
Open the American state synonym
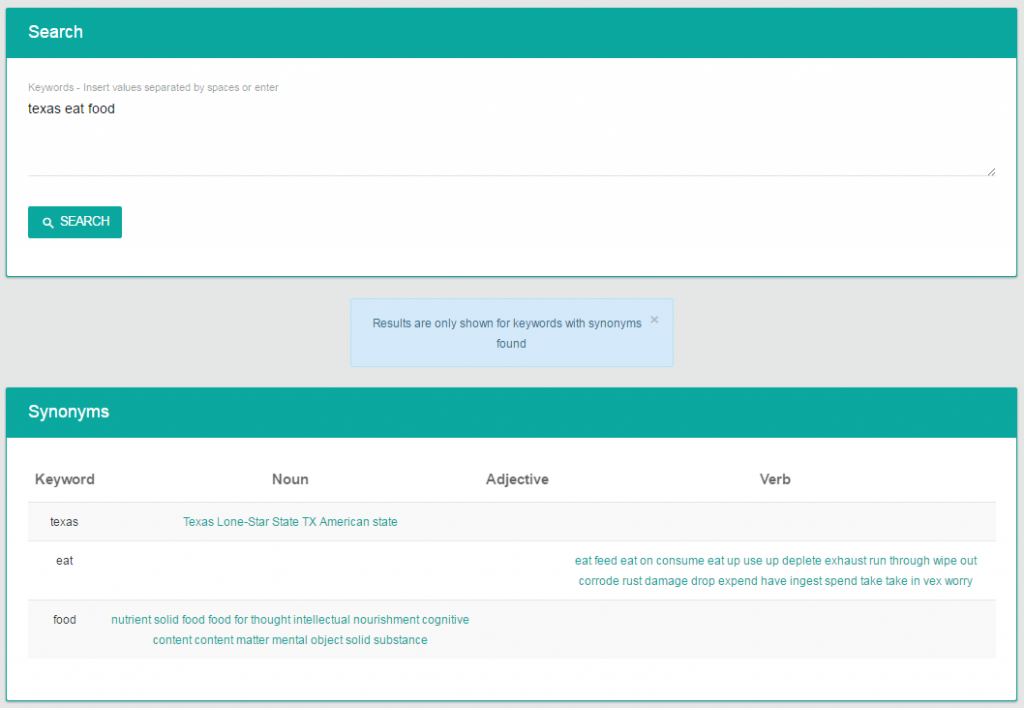tap(359, 522)
